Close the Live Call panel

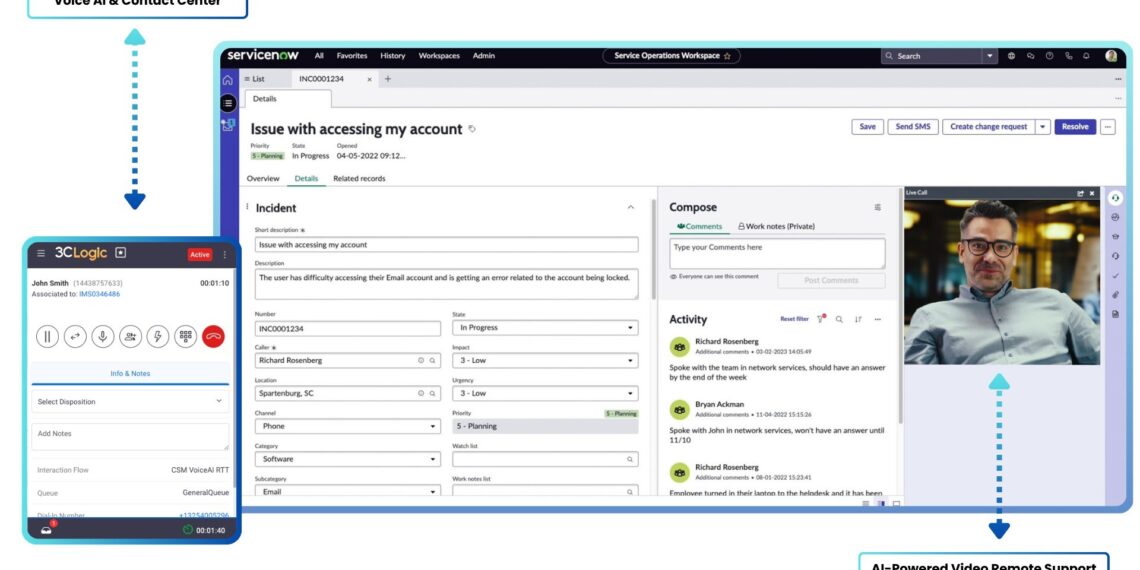[x=1092, y=193]
